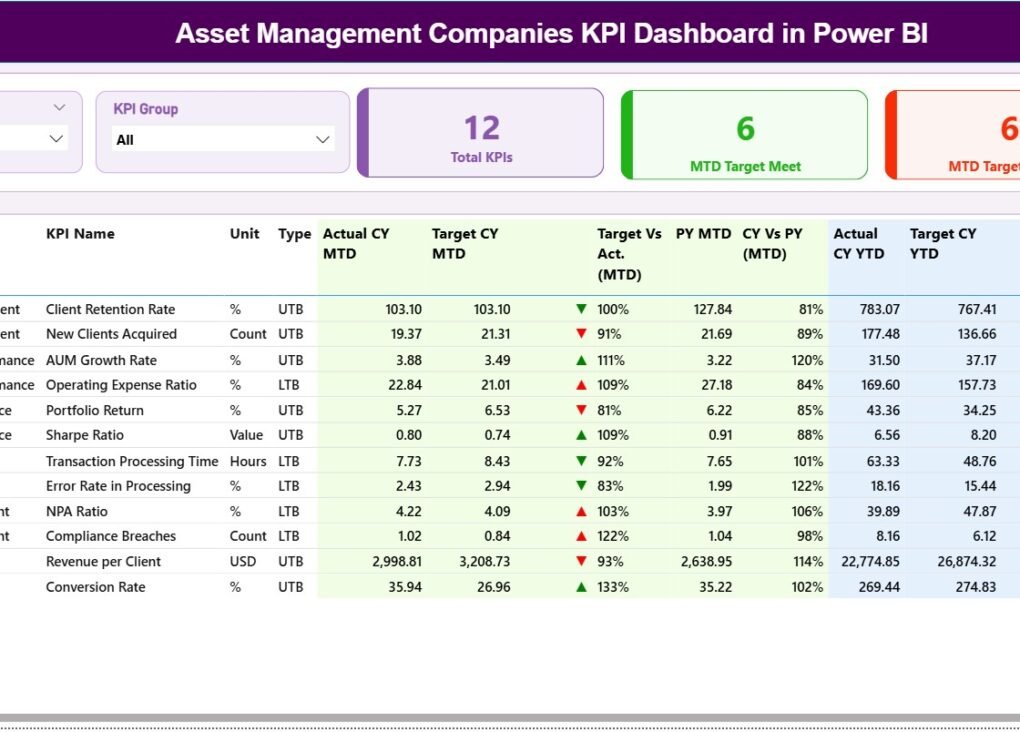Click the 2,638.95 PY MTD value
This screenshot has width=1020, height=732.
coord(706,561)
